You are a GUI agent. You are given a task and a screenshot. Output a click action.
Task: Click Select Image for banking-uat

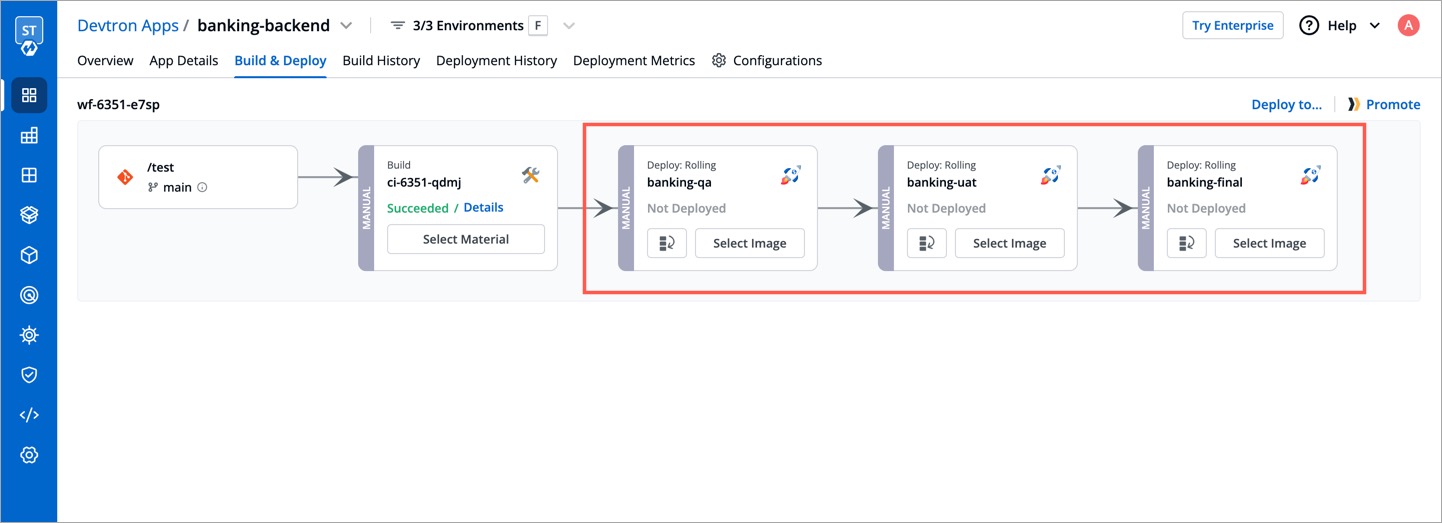(x=1010, y=243)
